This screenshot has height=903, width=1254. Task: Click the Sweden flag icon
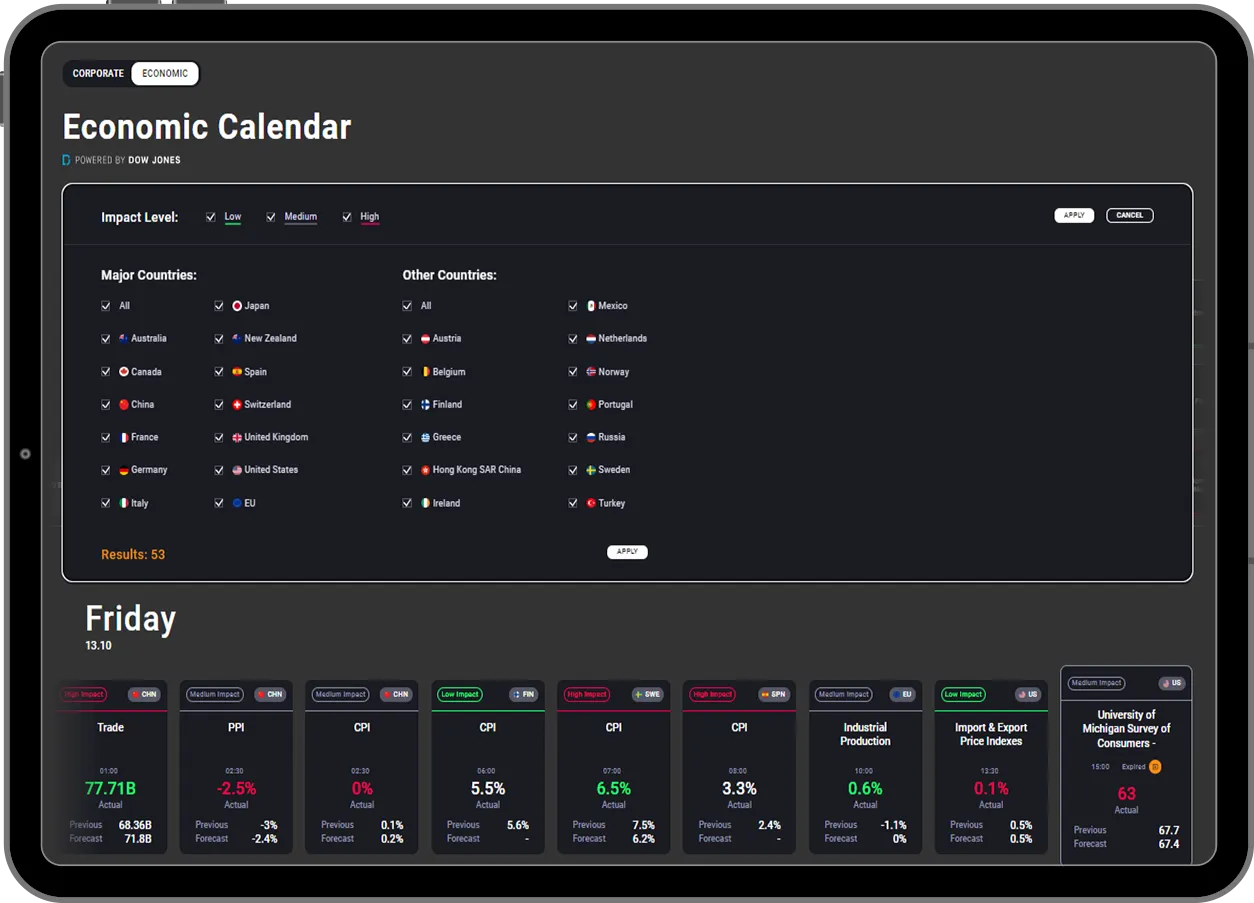coord(591,470)
